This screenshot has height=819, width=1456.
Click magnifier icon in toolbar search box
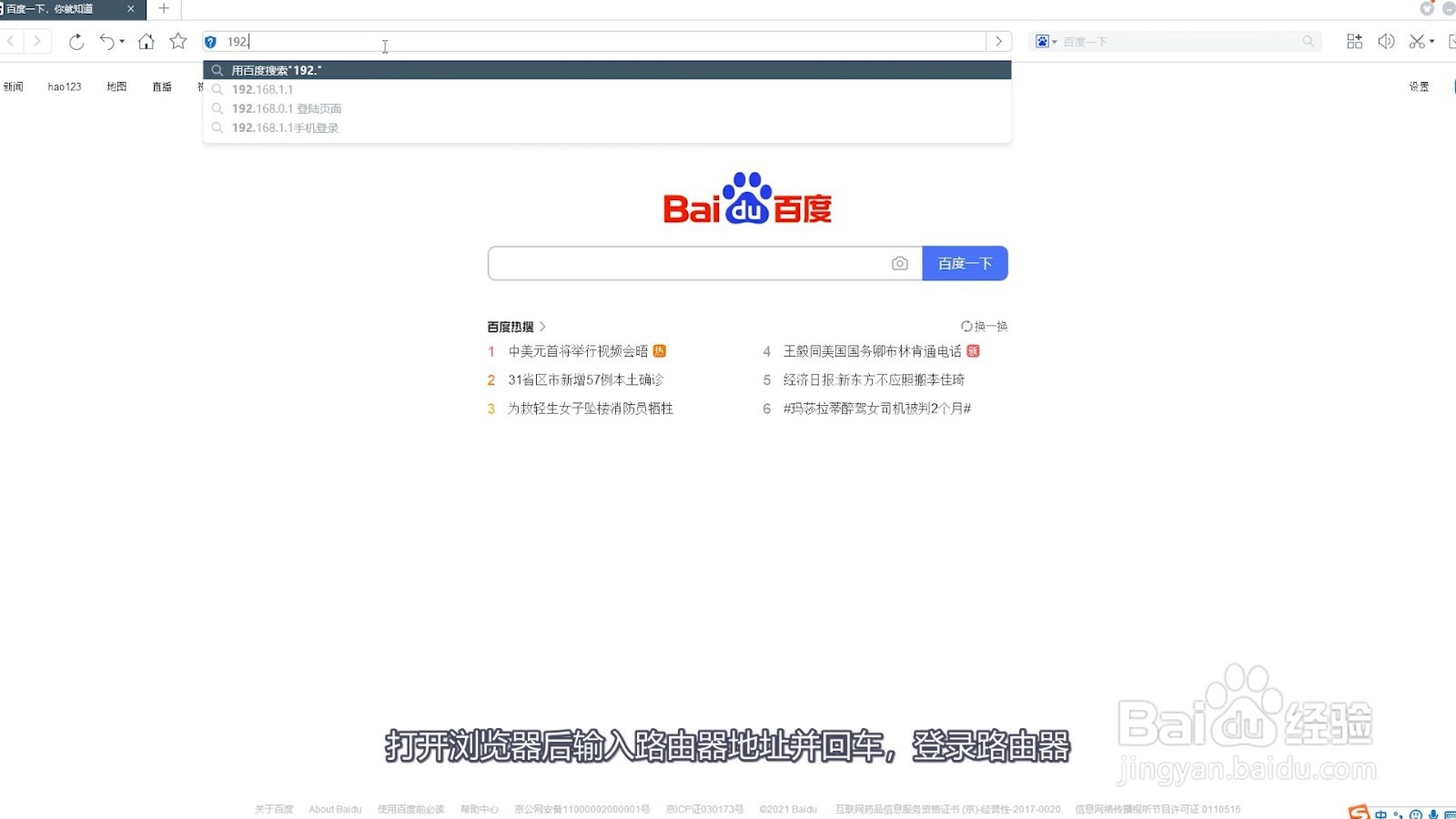1308,42
